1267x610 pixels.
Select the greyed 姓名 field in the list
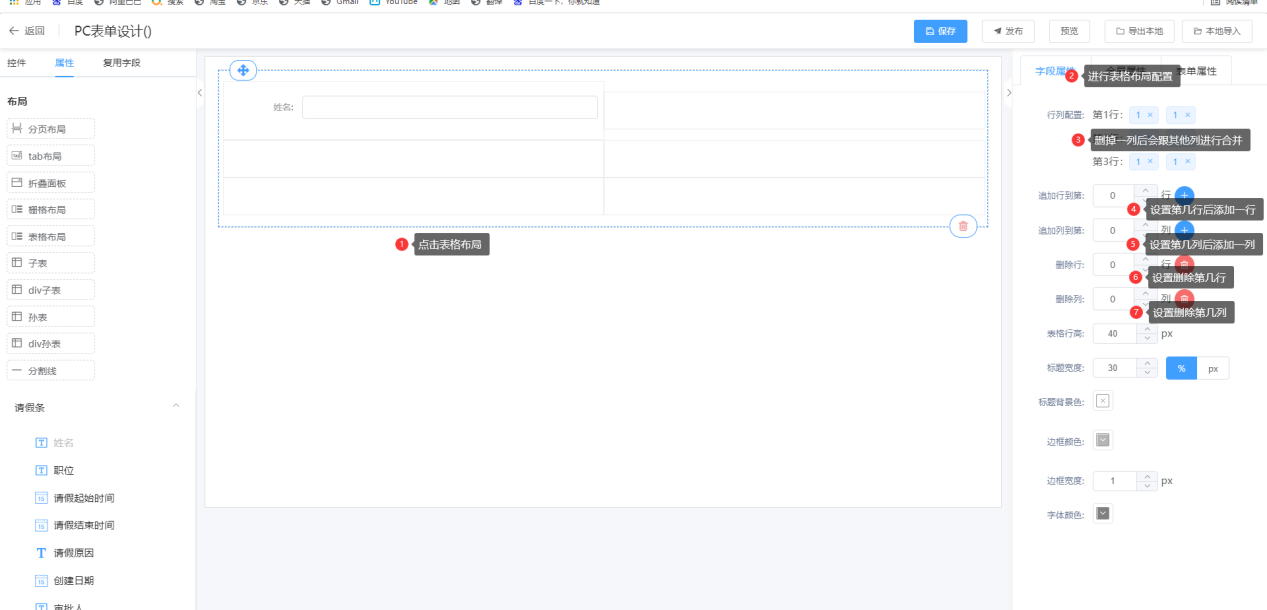tap(55, 442)
